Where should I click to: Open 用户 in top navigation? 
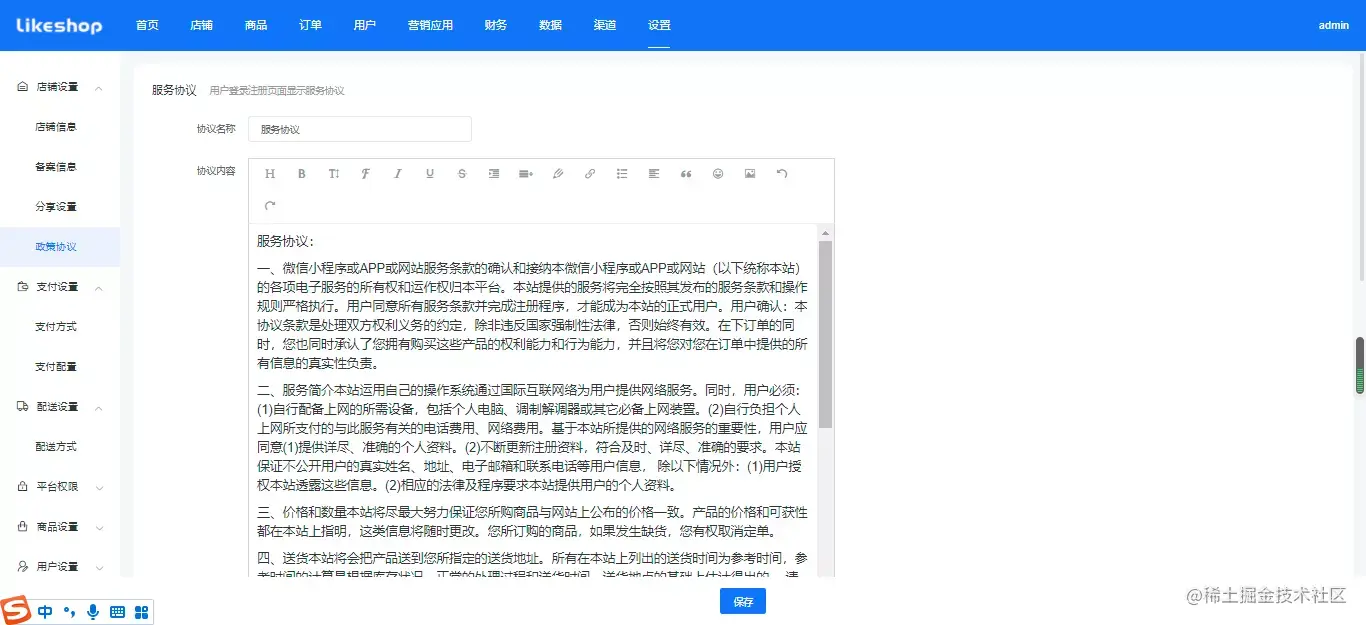pyautogui.click(x=365, y=25)
